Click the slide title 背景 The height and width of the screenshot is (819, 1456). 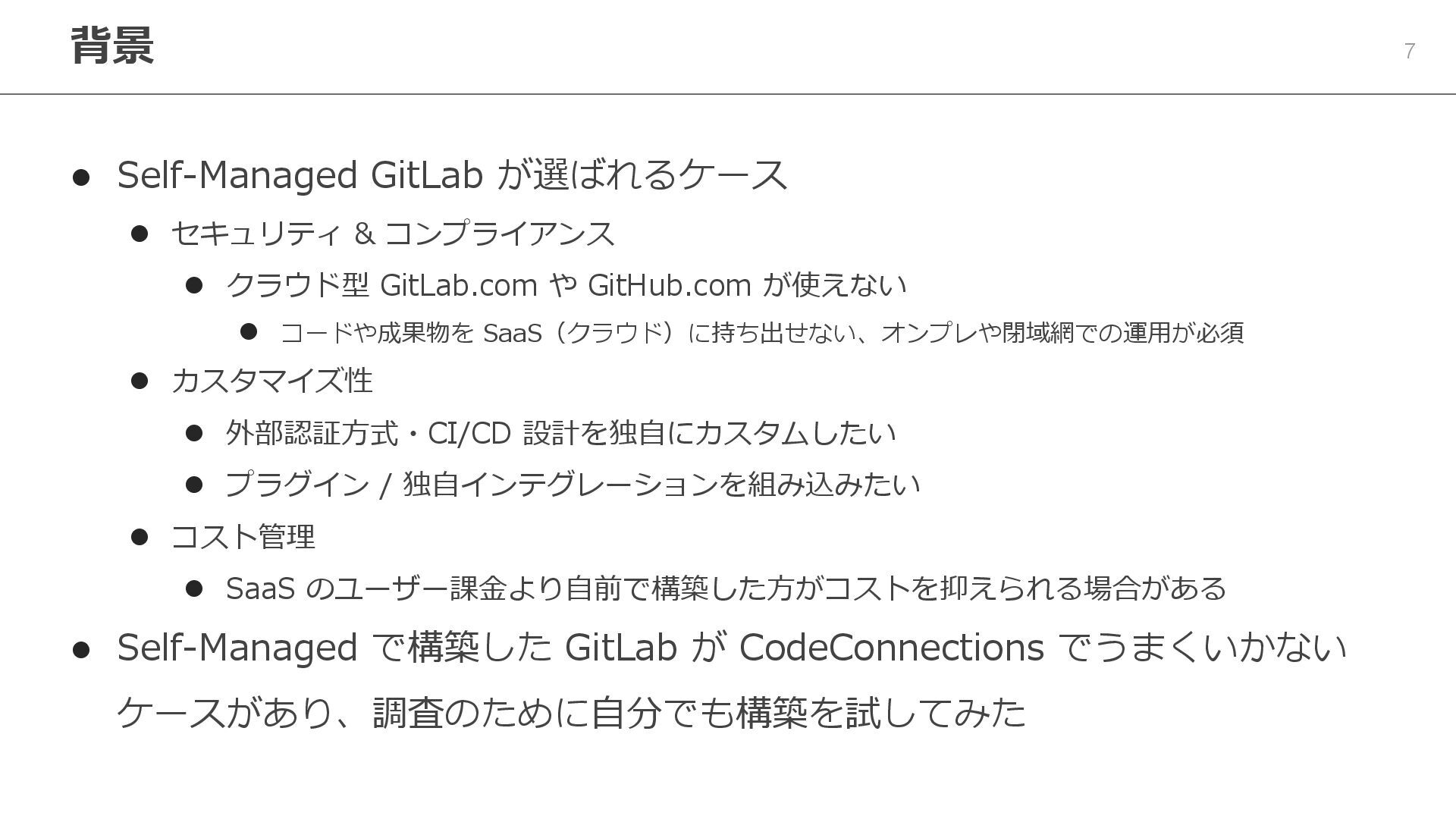(x=112, y=45)
